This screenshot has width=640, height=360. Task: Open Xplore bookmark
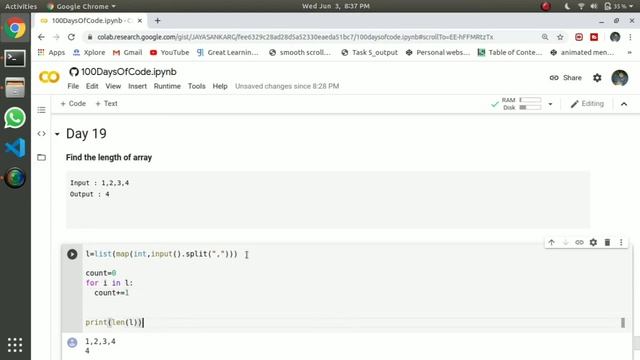(89, 52)
